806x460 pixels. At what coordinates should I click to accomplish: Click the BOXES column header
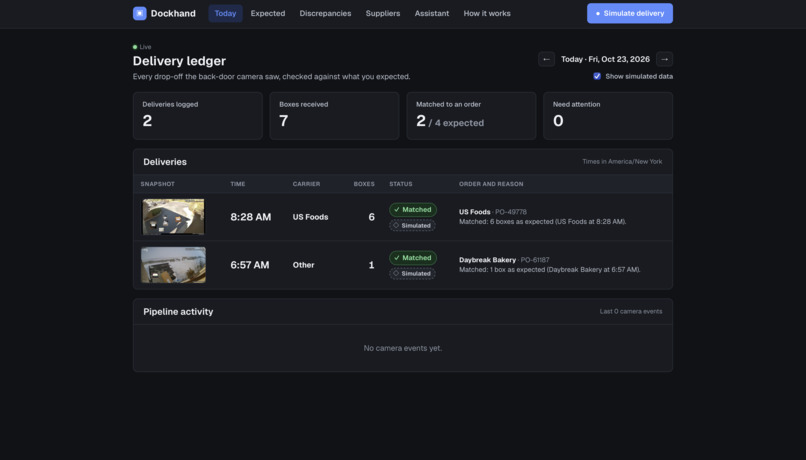tap(364, 184)
